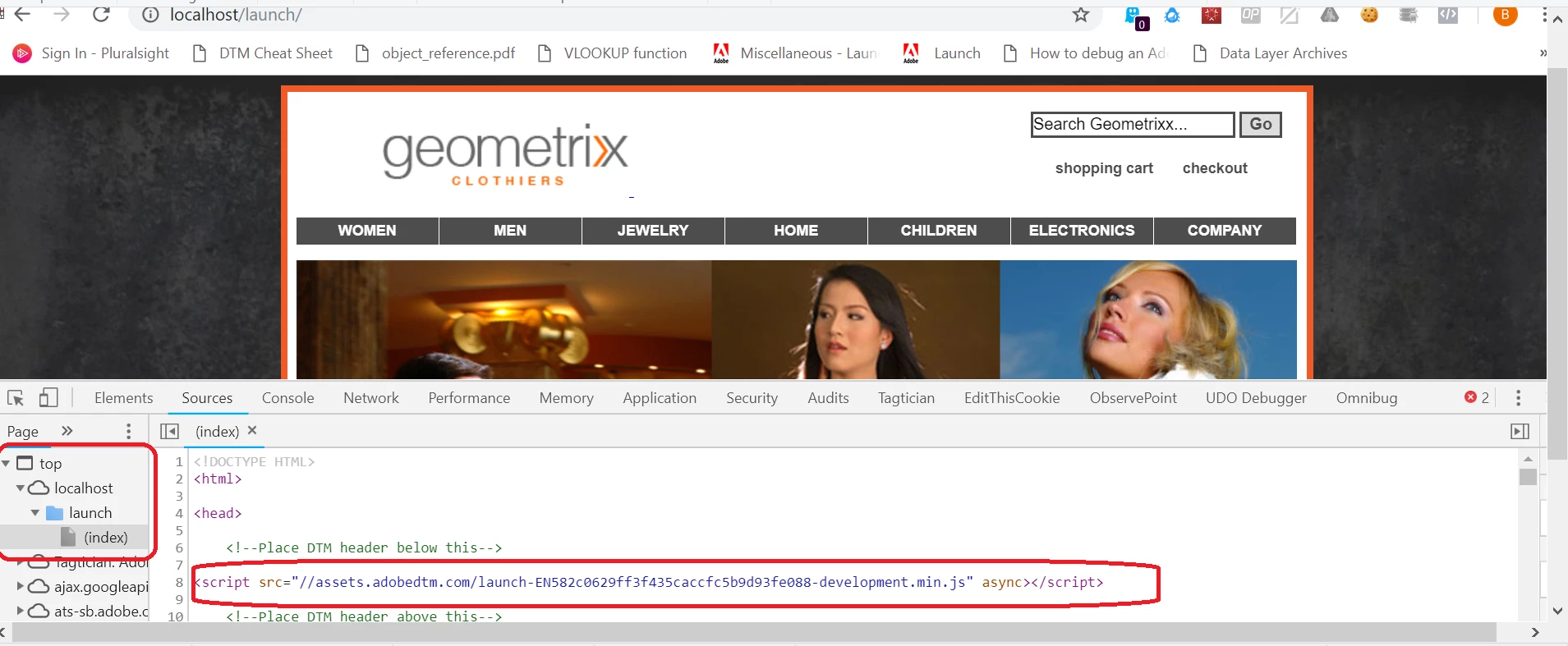This screenshot has width=1568, height=646.
Task: Open the Performance tab
Action: tap(469, 398)
